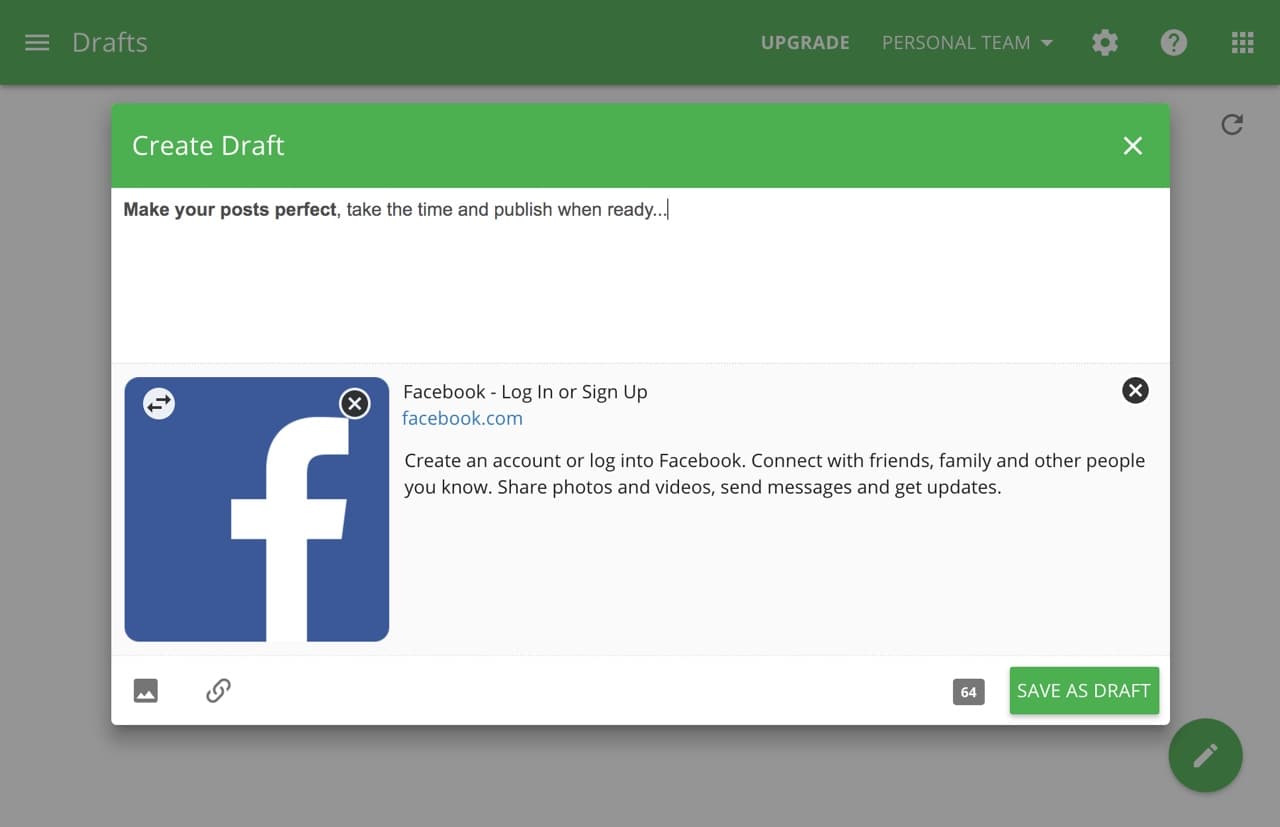Screen dimensions: 1280x827
Task: Open the help question mark icon
Action: [x=1174, y=43]
